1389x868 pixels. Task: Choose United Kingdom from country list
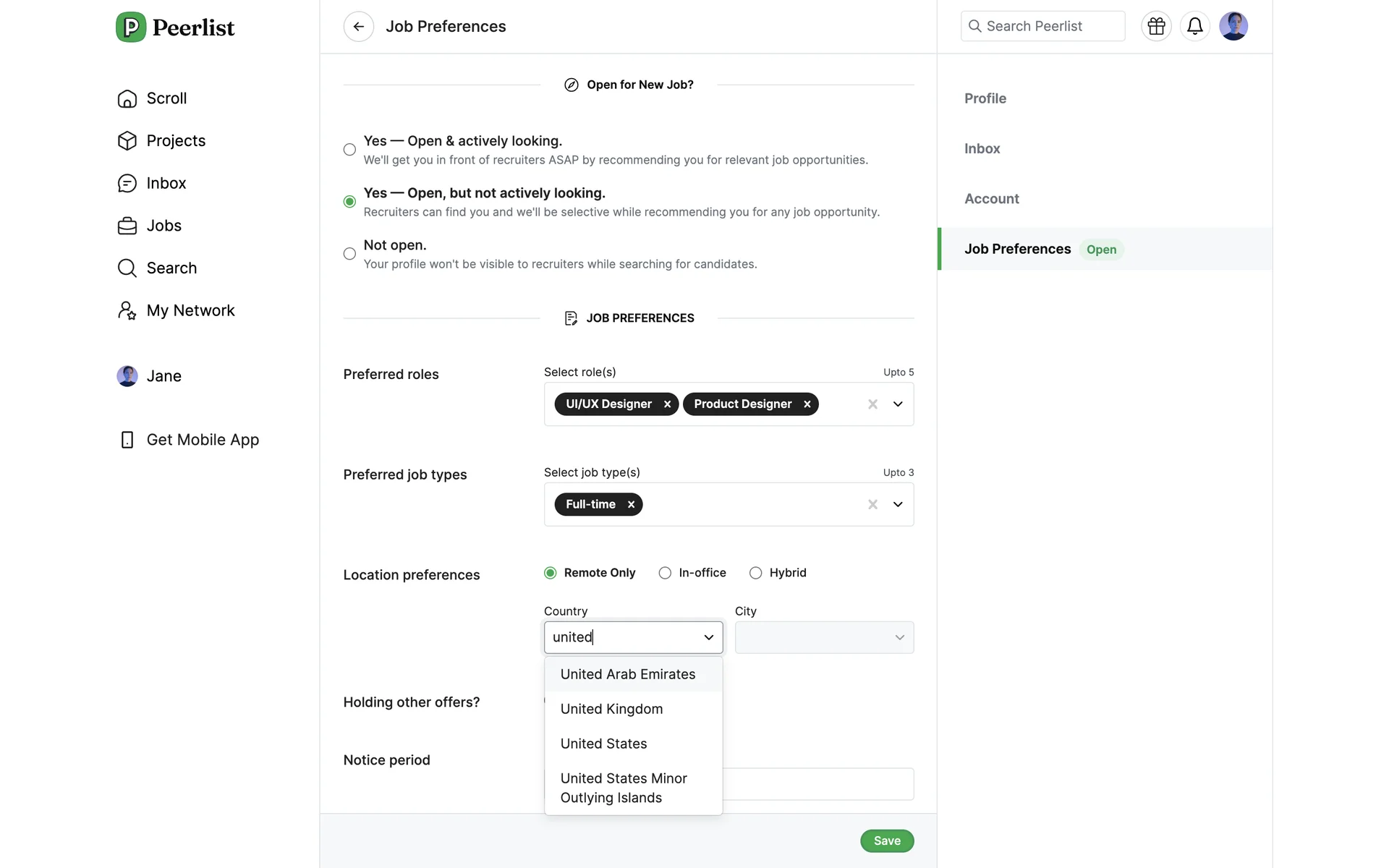611,709
